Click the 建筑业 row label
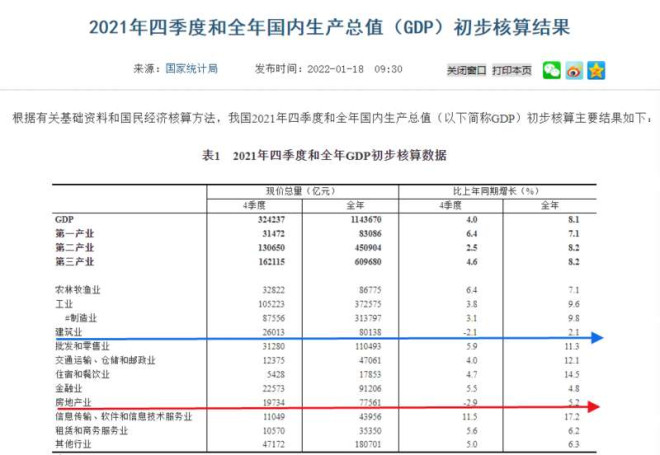This screenshot has width=660, height=455. (69, 332)
